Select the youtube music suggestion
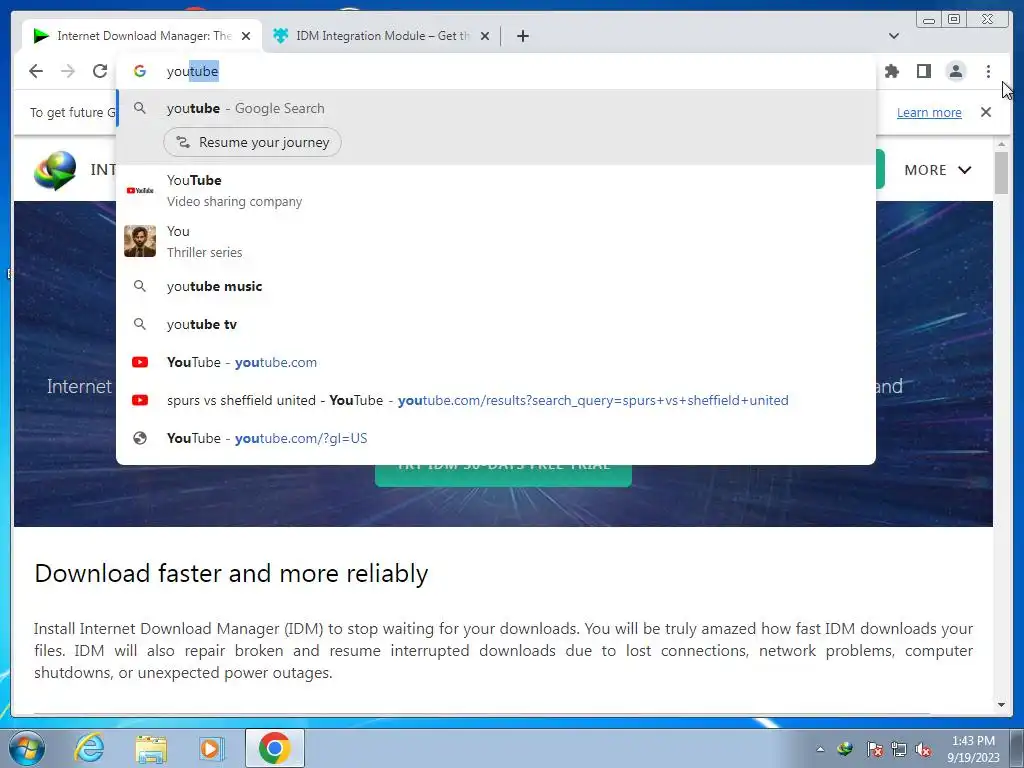 [496, 286]
